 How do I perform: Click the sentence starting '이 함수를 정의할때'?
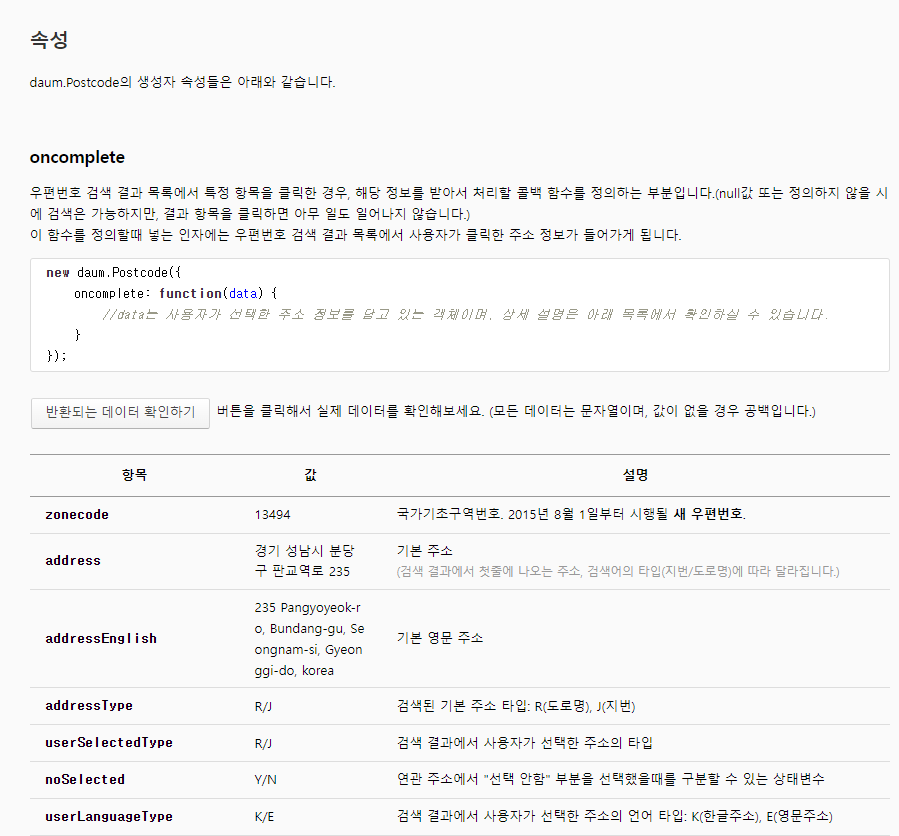click(355, 235)
